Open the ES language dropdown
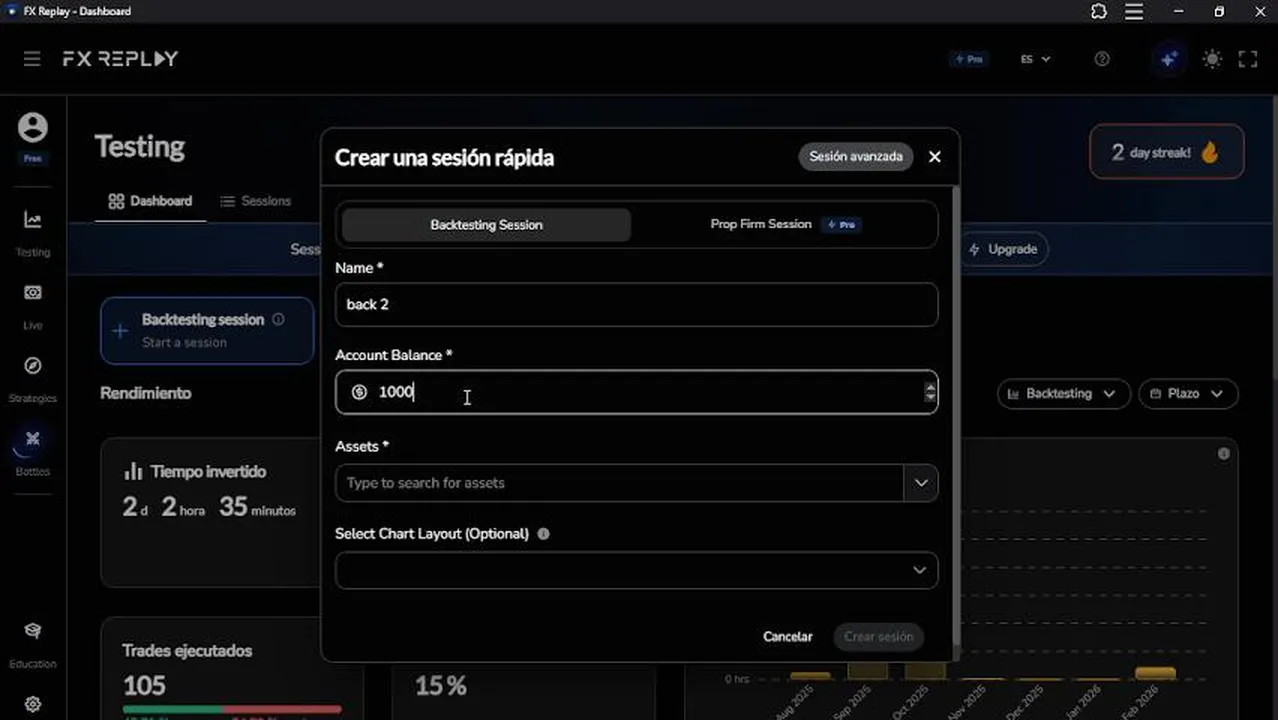Image resolution: width=1278 pixels, height=720 pixels. click(x=1035, y=59)
